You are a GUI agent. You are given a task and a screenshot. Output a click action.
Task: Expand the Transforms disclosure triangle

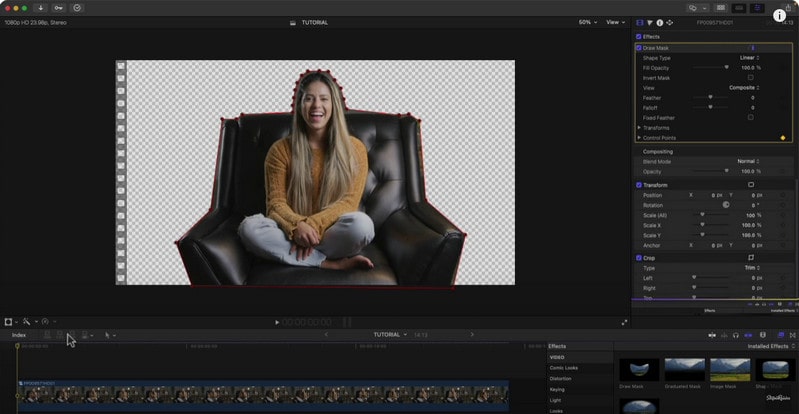(x=639, y=127)
